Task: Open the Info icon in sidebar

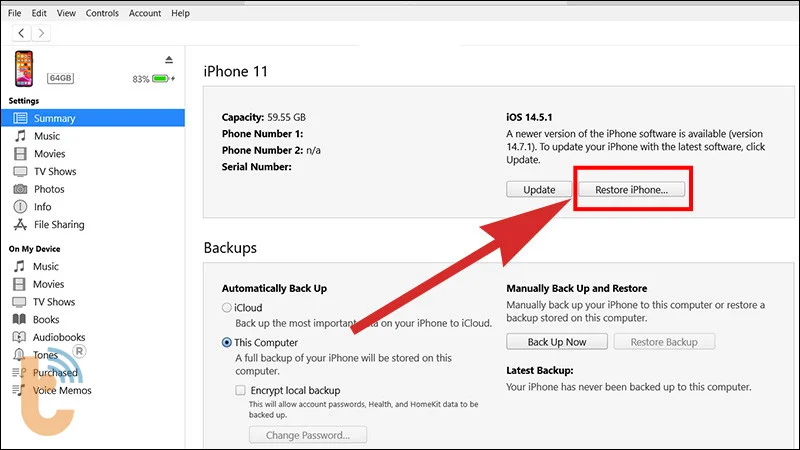Action: (20, 207)
